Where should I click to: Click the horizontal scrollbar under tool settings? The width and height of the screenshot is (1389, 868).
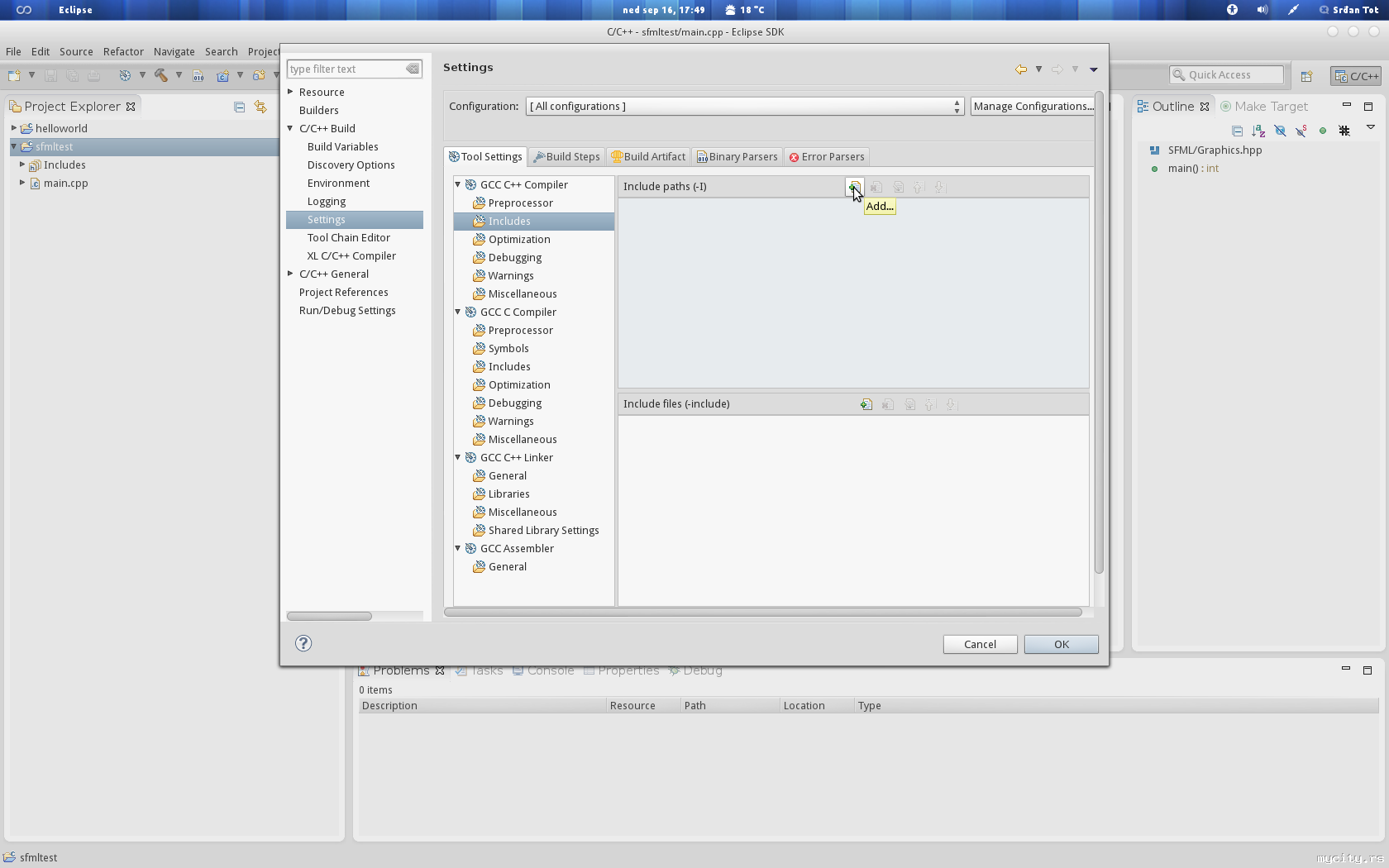click(763, 613)
